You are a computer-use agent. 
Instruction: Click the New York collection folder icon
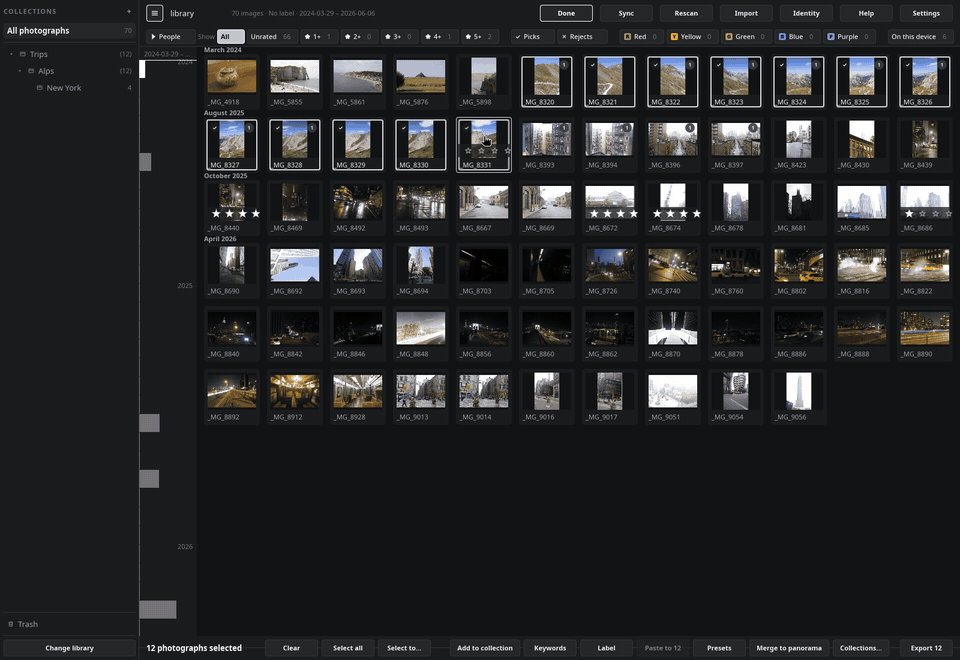40,88
